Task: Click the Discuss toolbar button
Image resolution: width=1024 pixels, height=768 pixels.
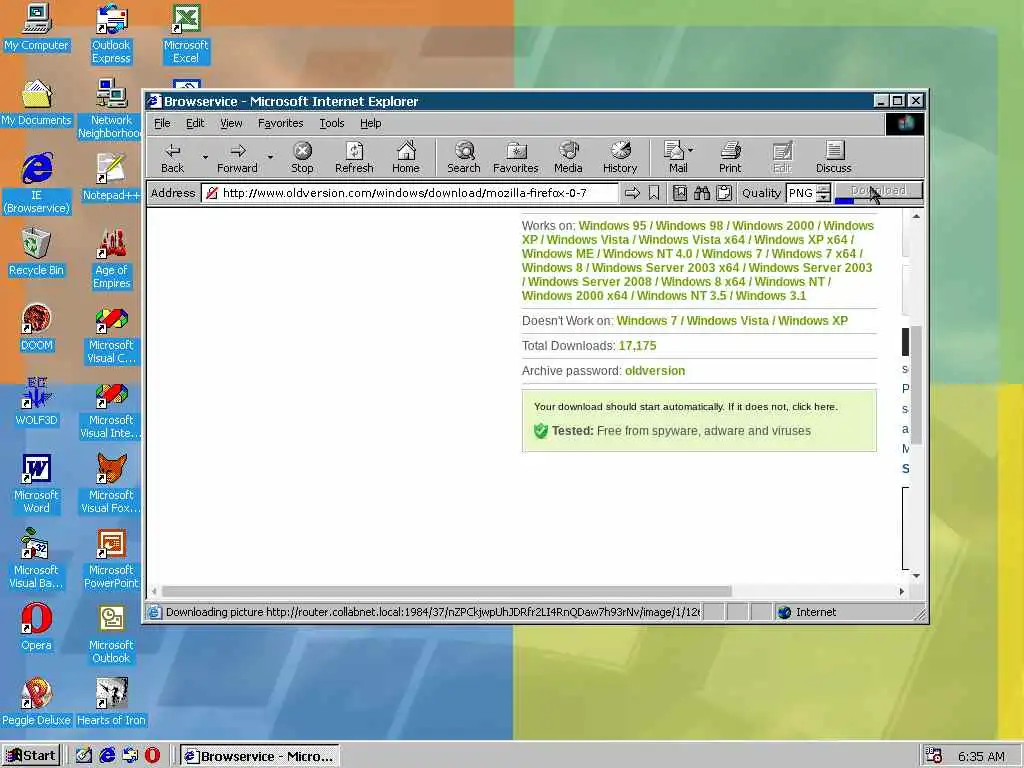Action: [x=833, y=157]
